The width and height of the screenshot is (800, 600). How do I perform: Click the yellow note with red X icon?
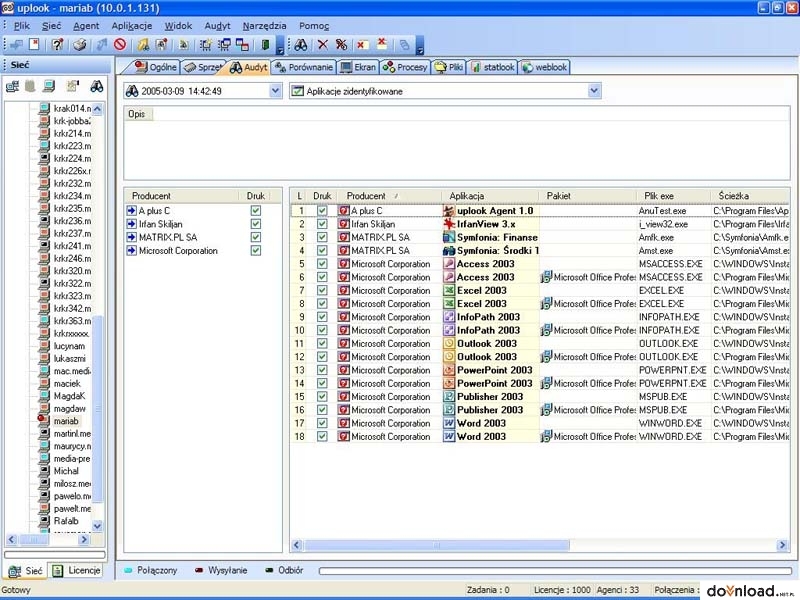point(382,44)
